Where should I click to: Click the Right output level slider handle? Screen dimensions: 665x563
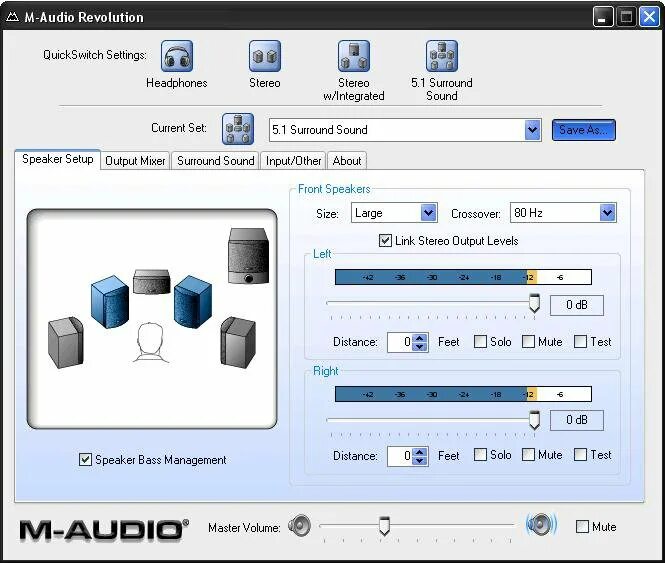tap(534, 420)
